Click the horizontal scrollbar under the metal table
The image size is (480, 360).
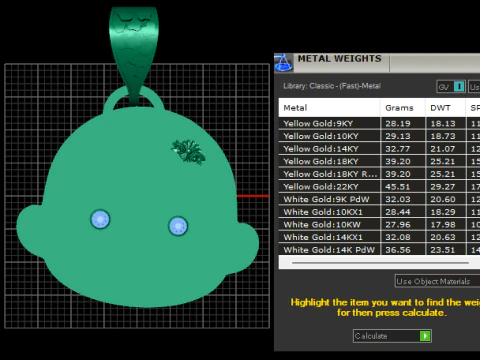(380, 263)
